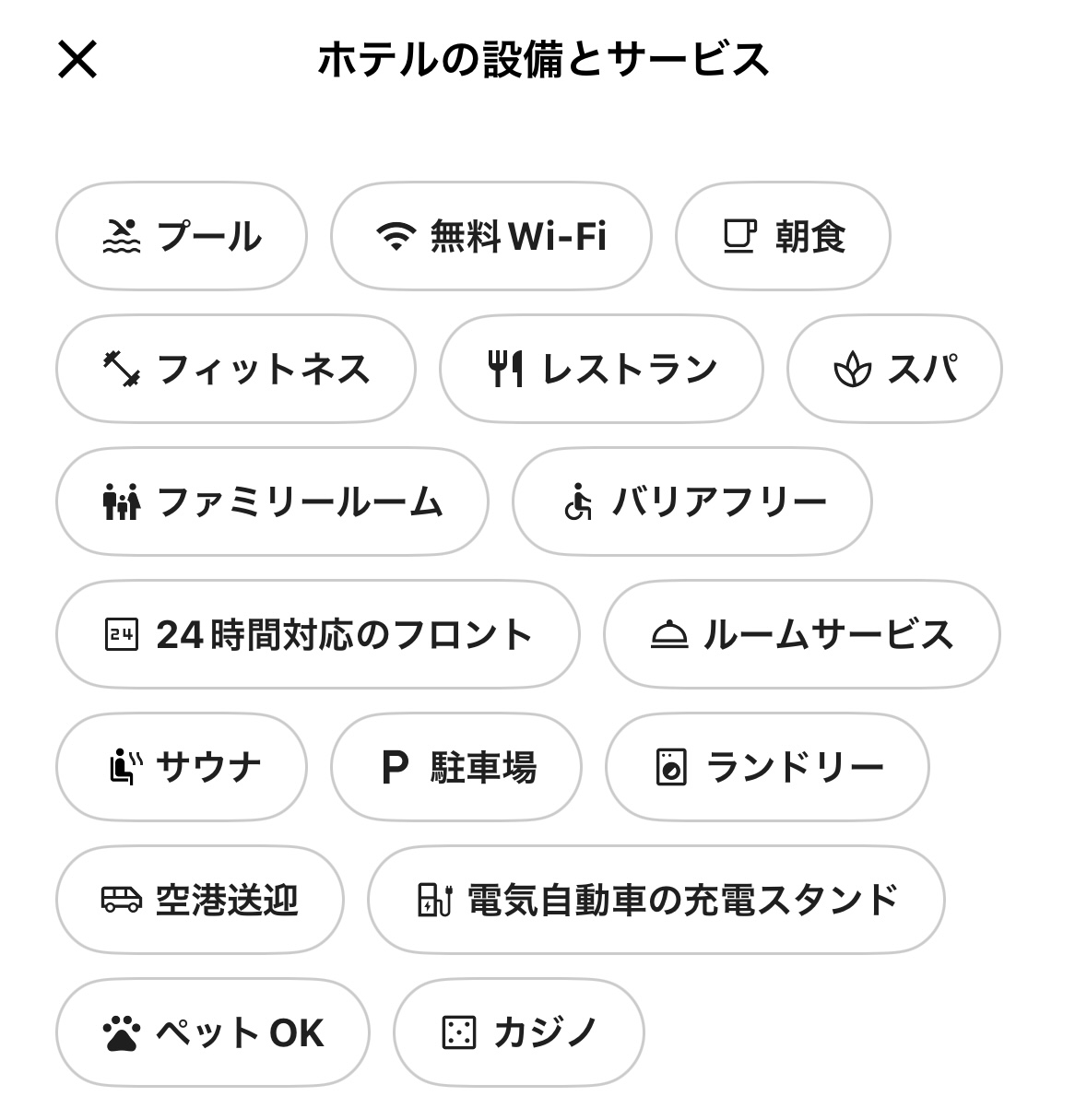
Task: Click the sauna seat icon サウナ
Action: [124, 767]
